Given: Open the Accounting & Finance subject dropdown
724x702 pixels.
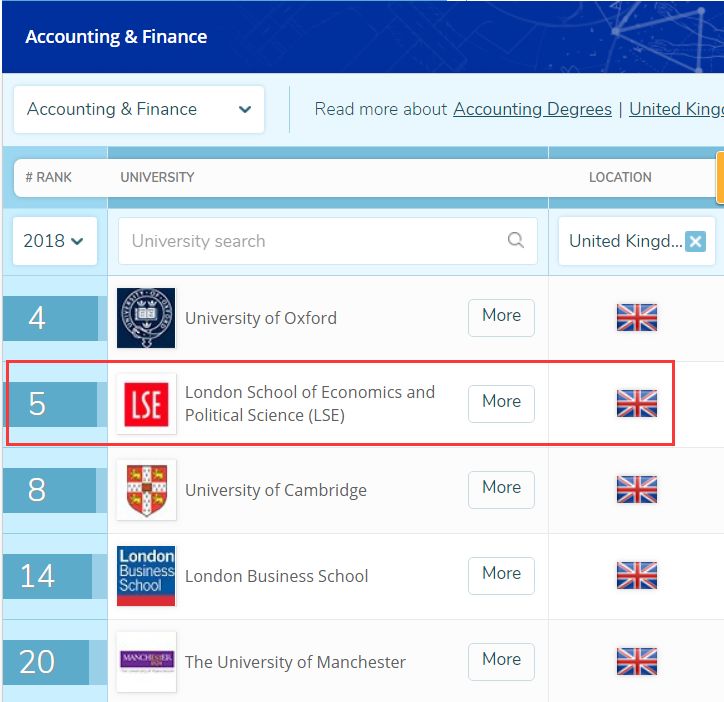Looking at the screenshot, I should tap(139, 109).
